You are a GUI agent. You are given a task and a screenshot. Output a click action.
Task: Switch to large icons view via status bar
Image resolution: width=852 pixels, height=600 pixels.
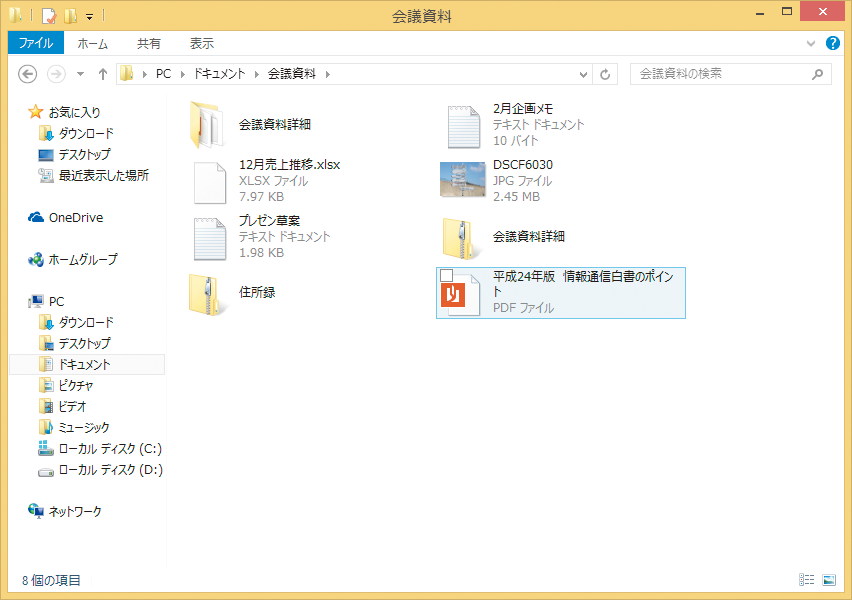point(829,580)
